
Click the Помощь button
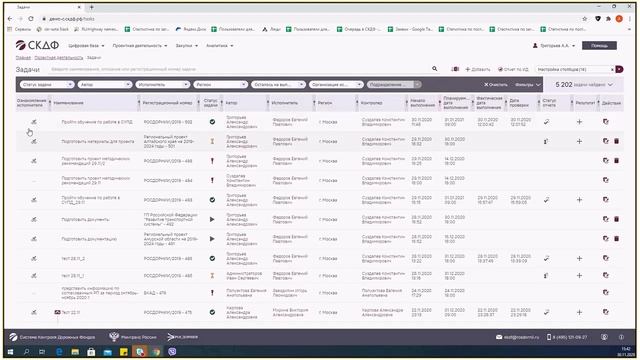[x=599, y=46]
